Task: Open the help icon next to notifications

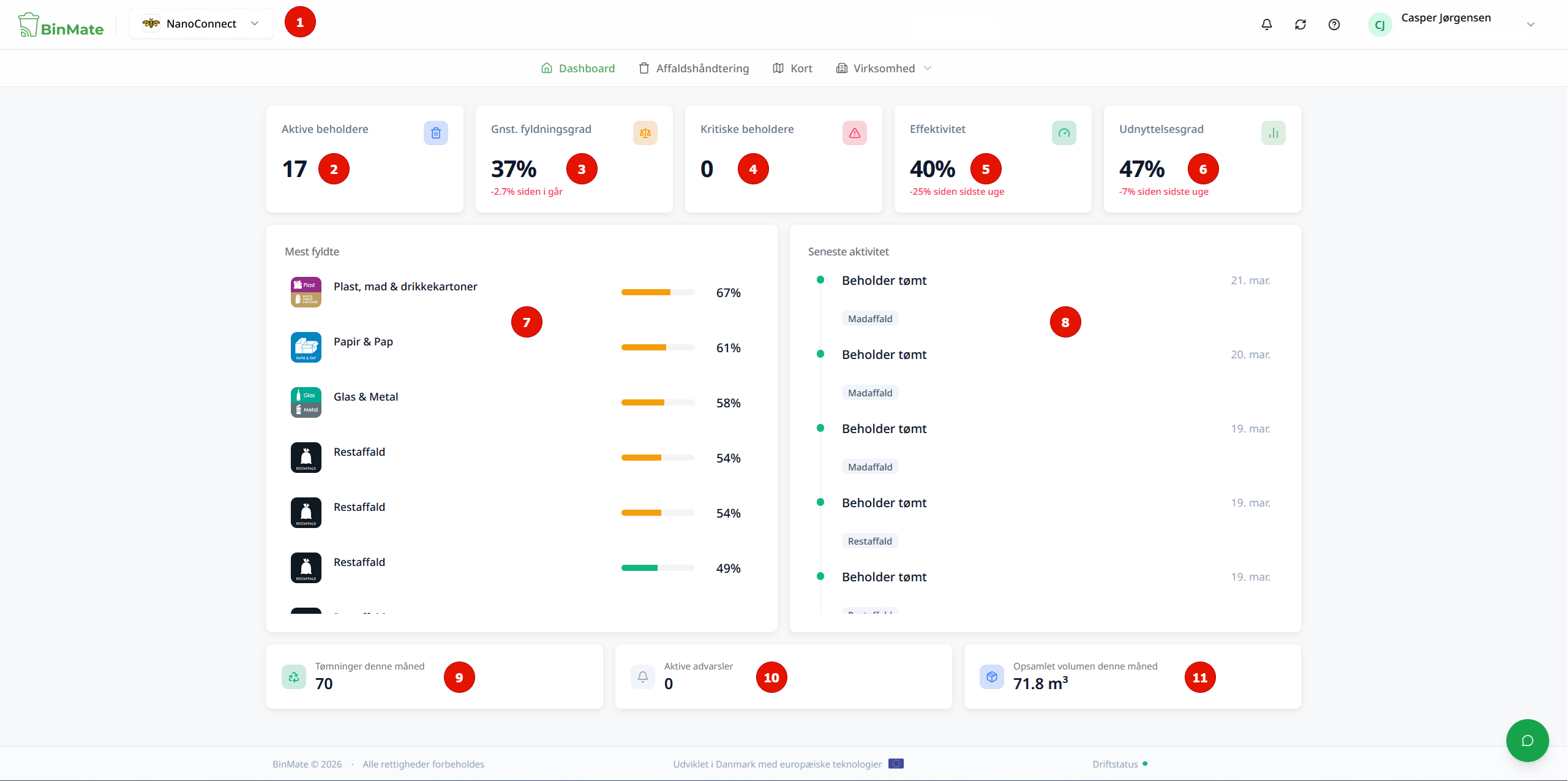Action: [1335, 25]
